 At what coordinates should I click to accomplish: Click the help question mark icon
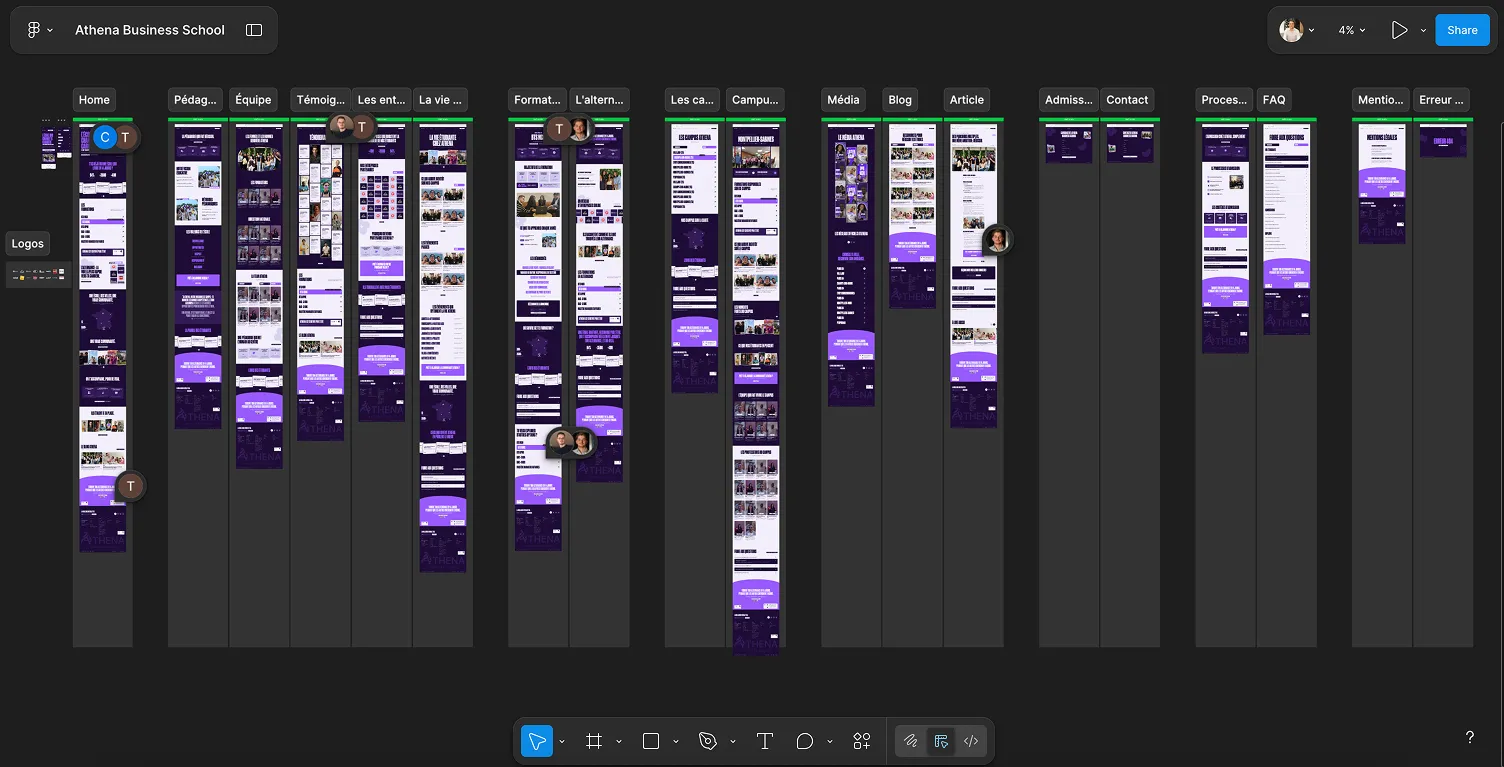coord(1469,737)
